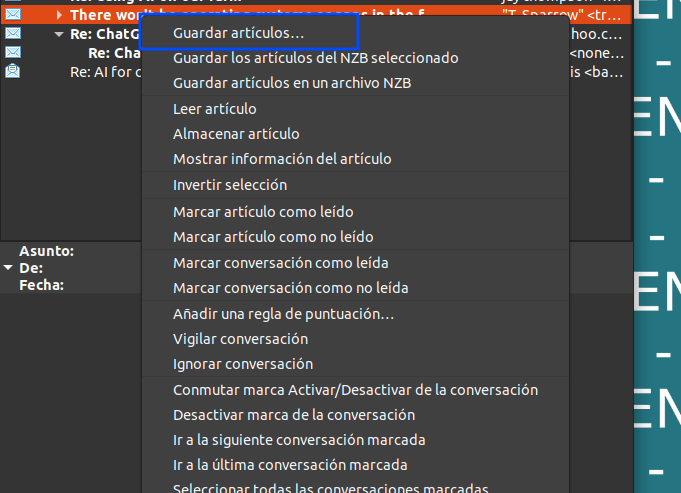
Task: Click the author cell ending 'hoo.c…'
Action: pyautogui.click(x=597, y=34)
